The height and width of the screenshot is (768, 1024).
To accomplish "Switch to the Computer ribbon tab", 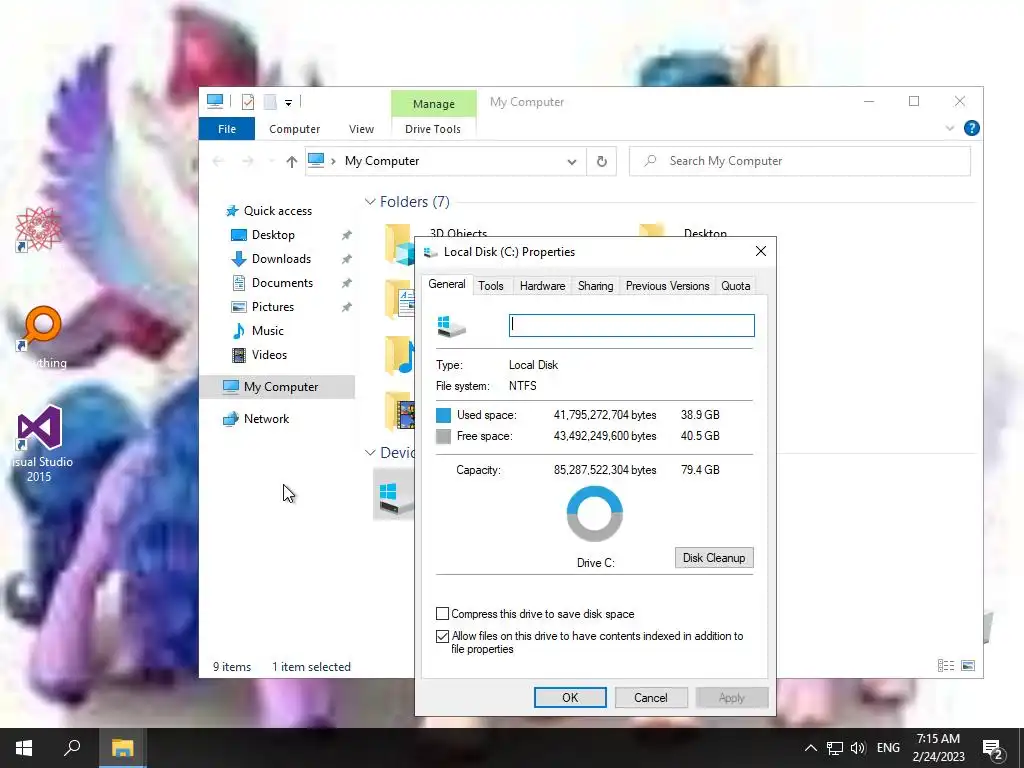I will pos(295,129).
